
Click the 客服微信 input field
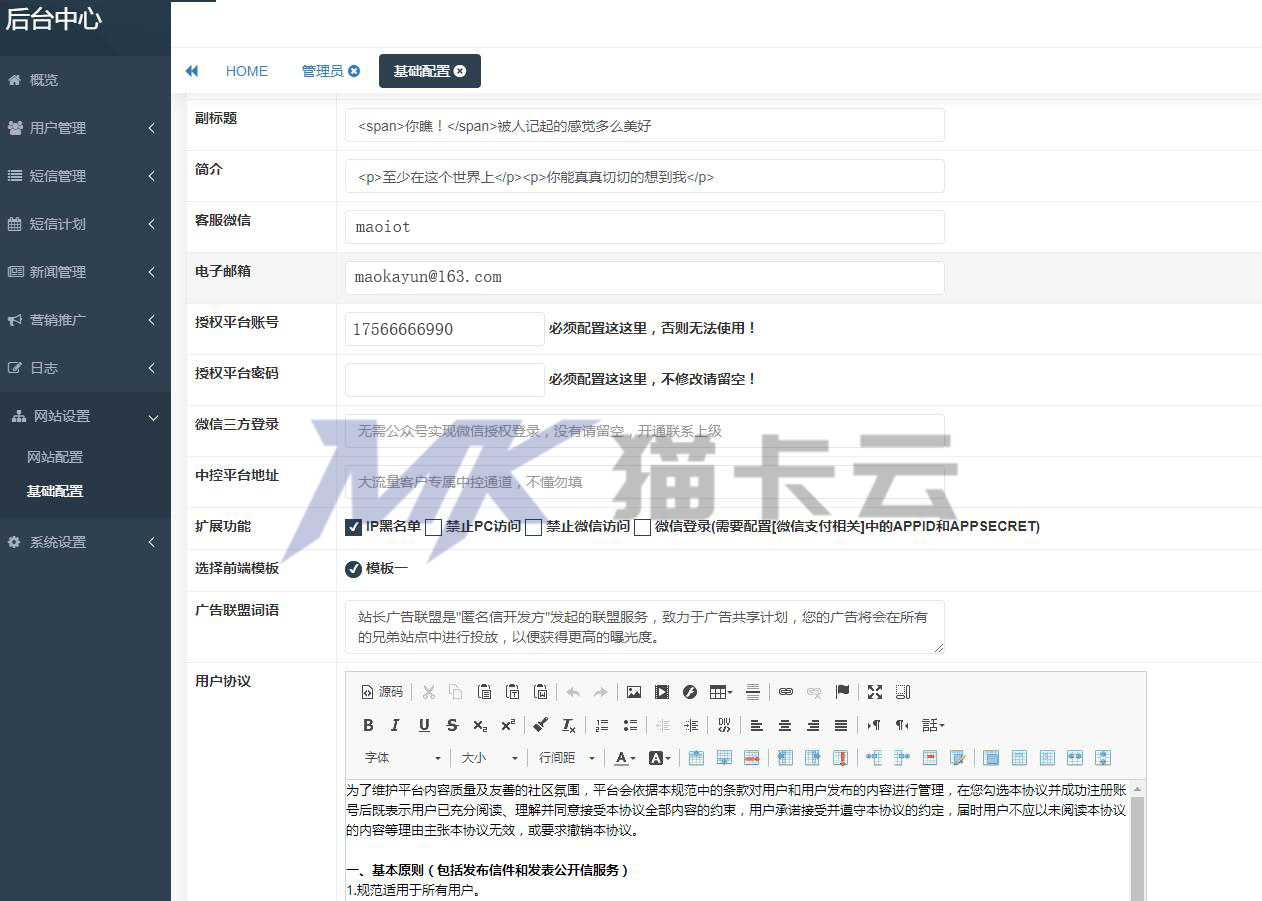click(x=645, y=227)
